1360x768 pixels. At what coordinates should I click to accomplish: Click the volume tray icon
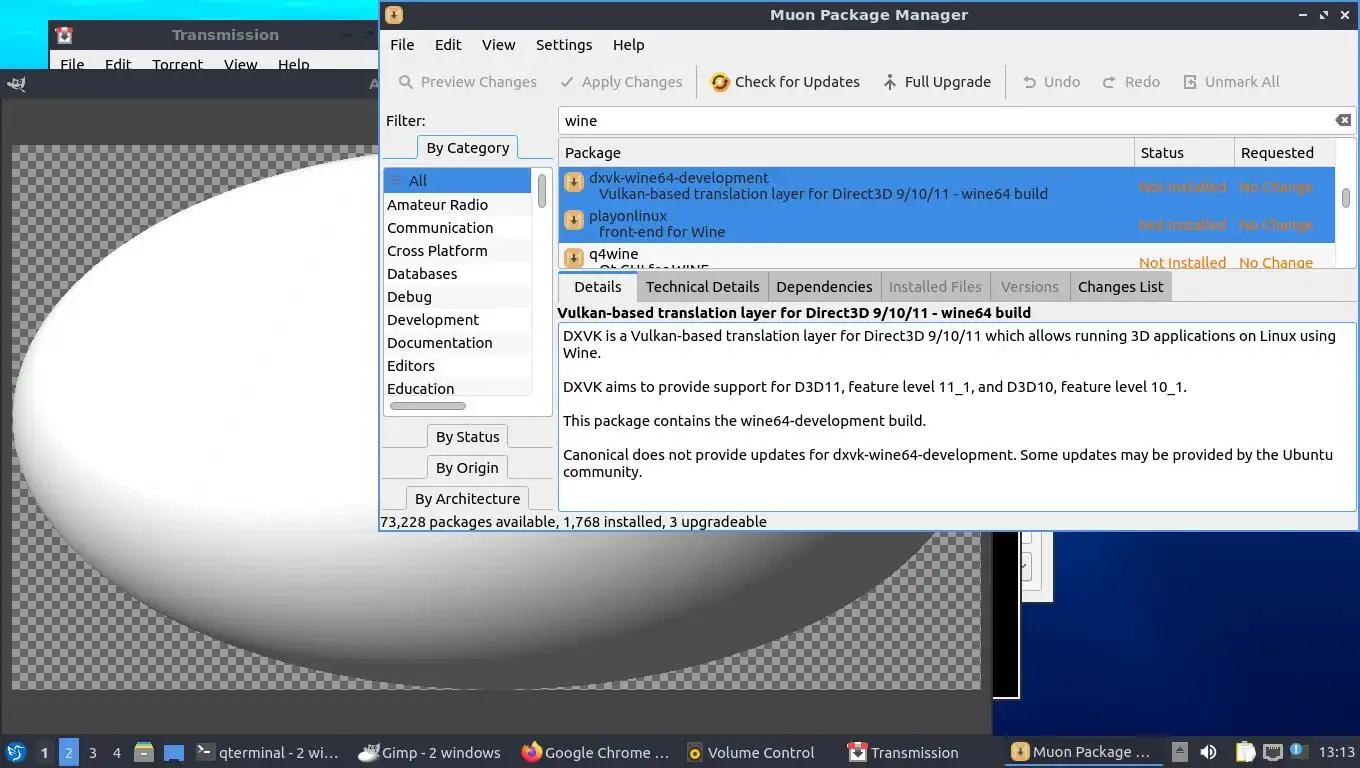(x=1208, y=752)
